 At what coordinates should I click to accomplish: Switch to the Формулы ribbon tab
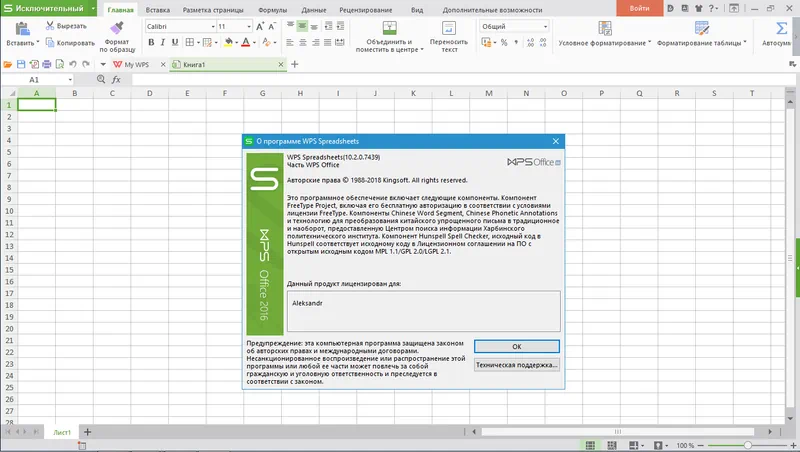272,8
